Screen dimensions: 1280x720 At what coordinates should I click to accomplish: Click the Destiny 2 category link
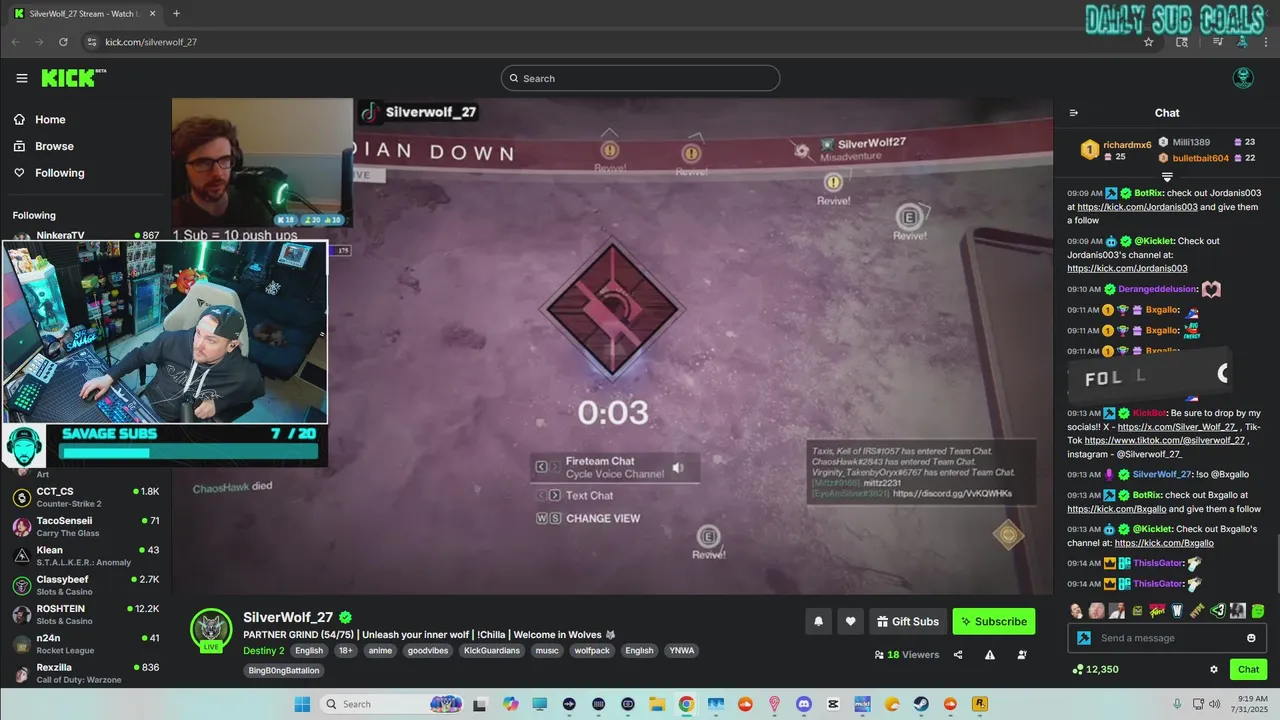[264, 650]
